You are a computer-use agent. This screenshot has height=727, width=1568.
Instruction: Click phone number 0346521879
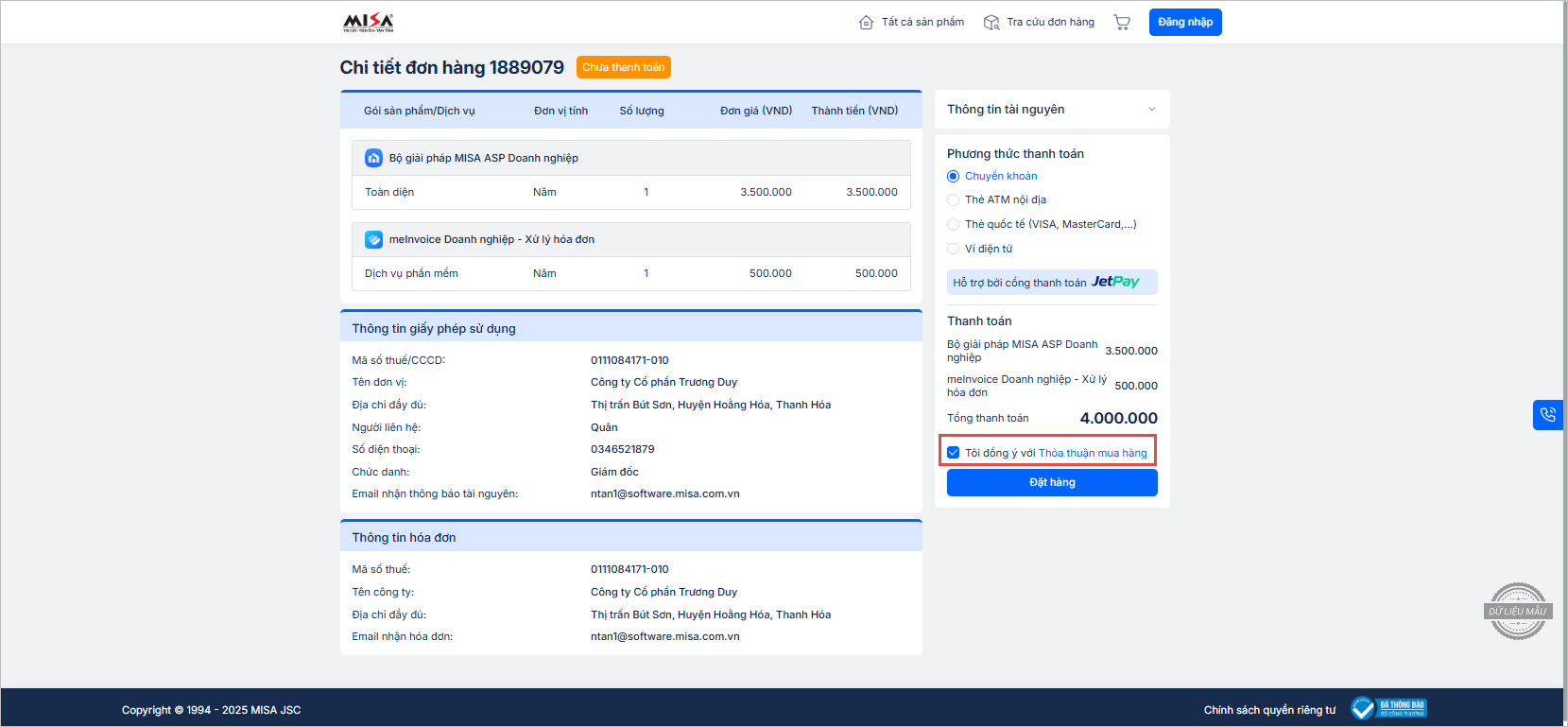point(622,449)
